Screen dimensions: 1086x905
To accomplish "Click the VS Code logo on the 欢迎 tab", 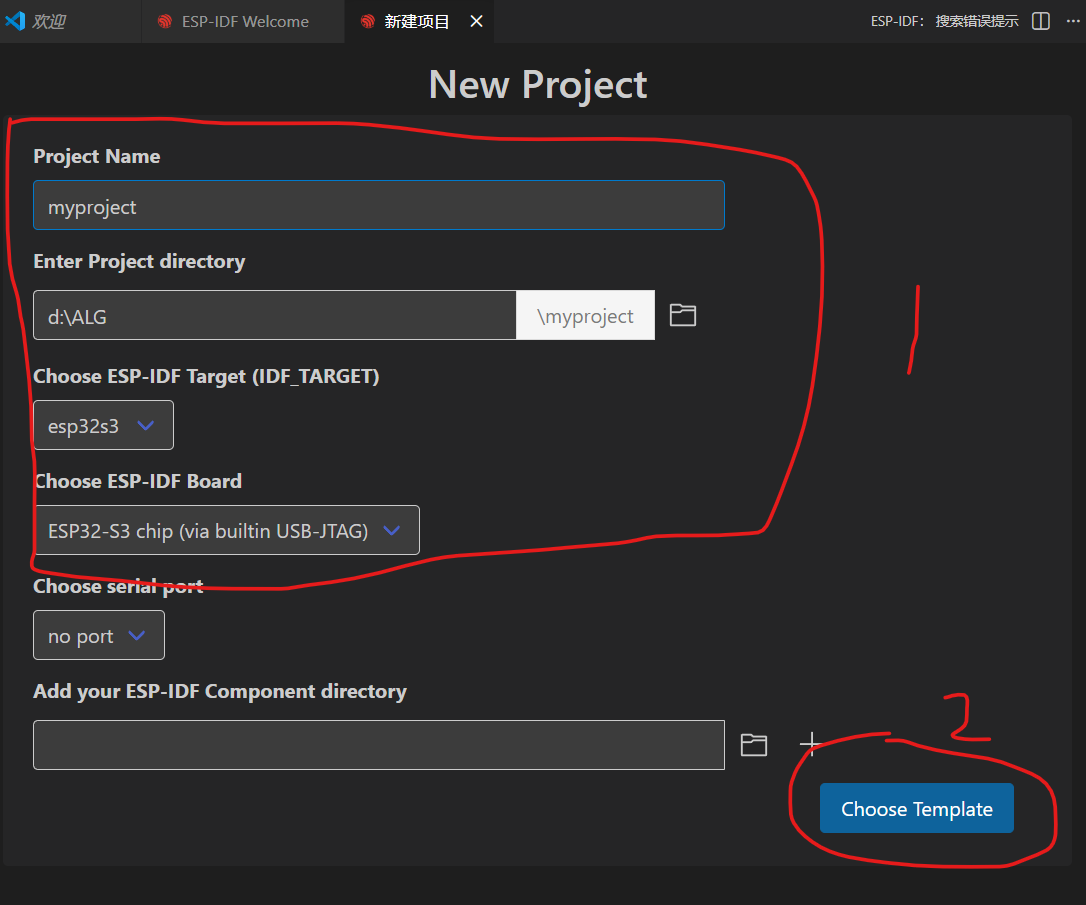I will coord(15,21).
